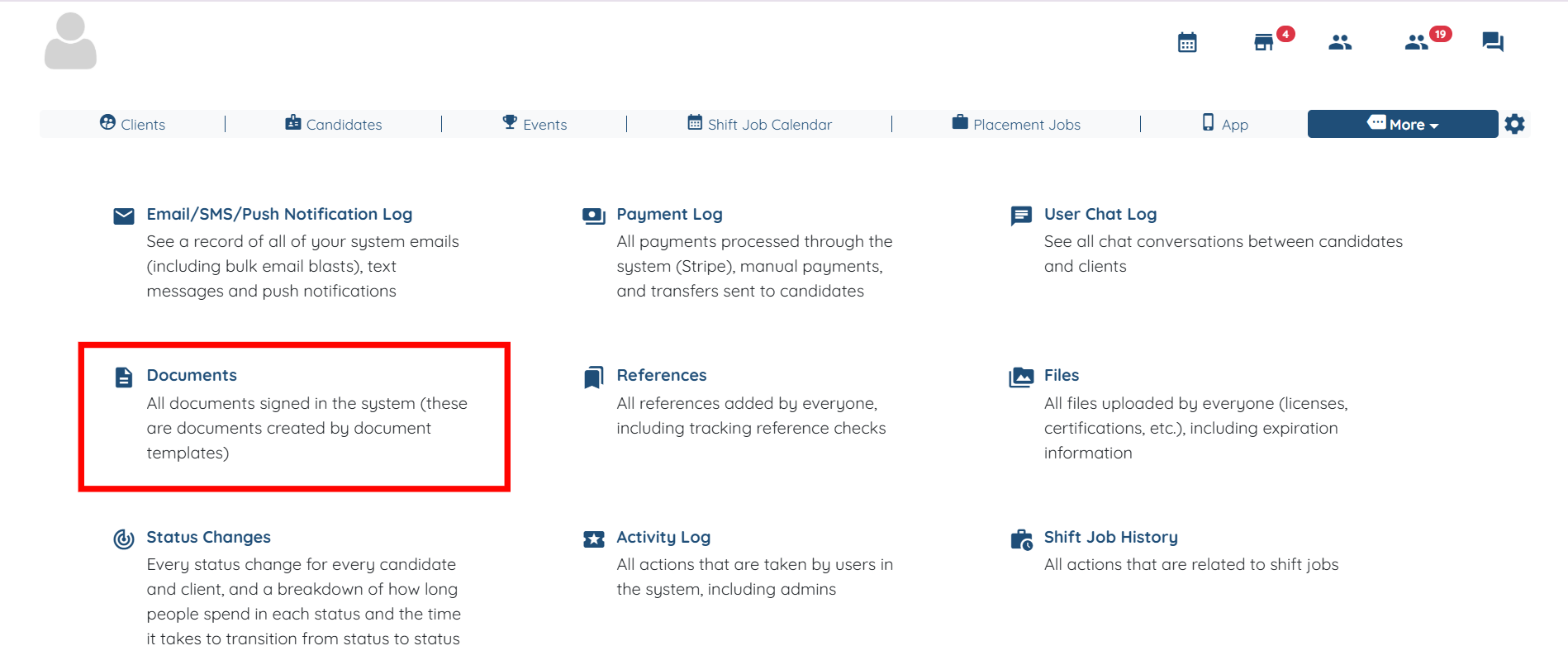Click text "All references added by everyone,"
The width and height of the screenshot is (1568, 660).
point(747,403)
